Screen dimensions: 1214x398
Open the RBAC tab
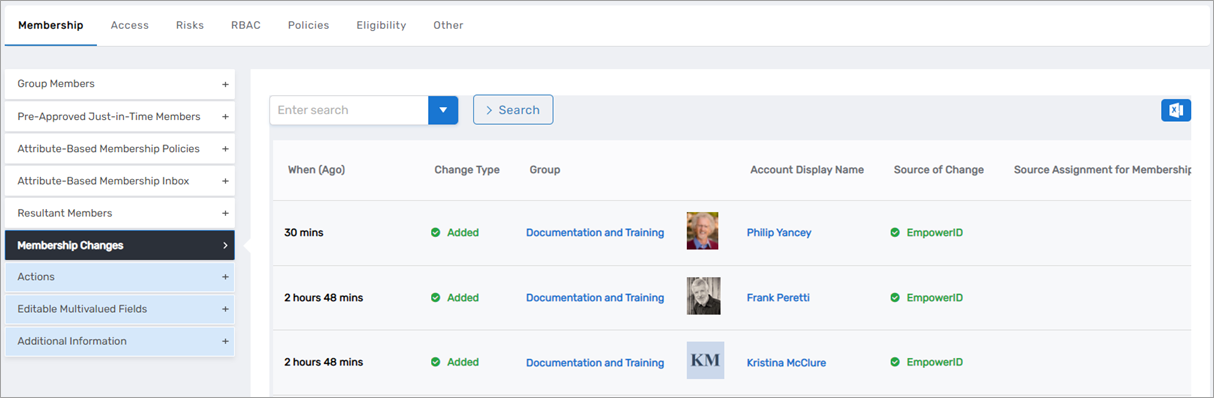pyautogui.click(x=246, y=25)
